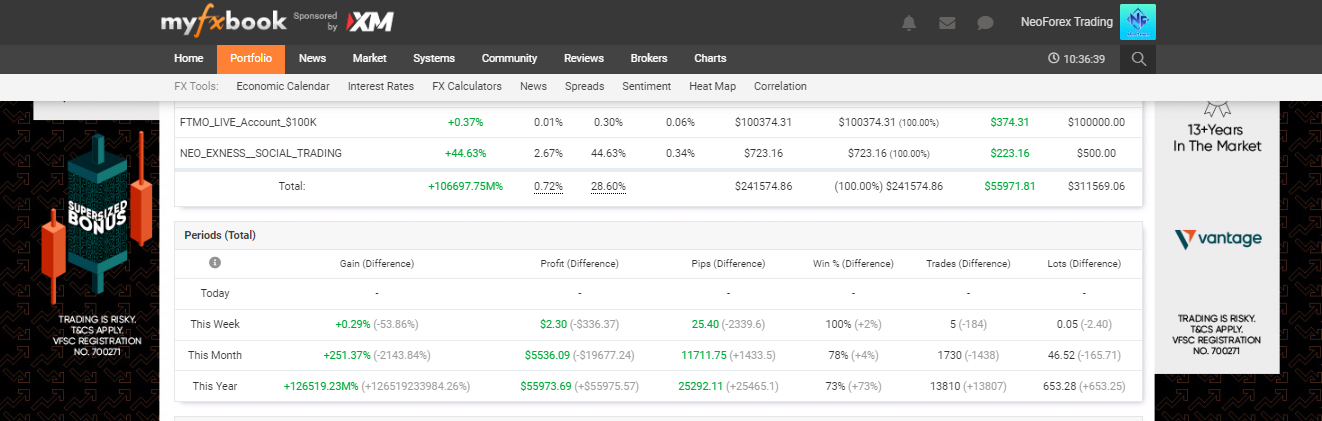Click the Vantage advertisement banner

(1217, 239)
